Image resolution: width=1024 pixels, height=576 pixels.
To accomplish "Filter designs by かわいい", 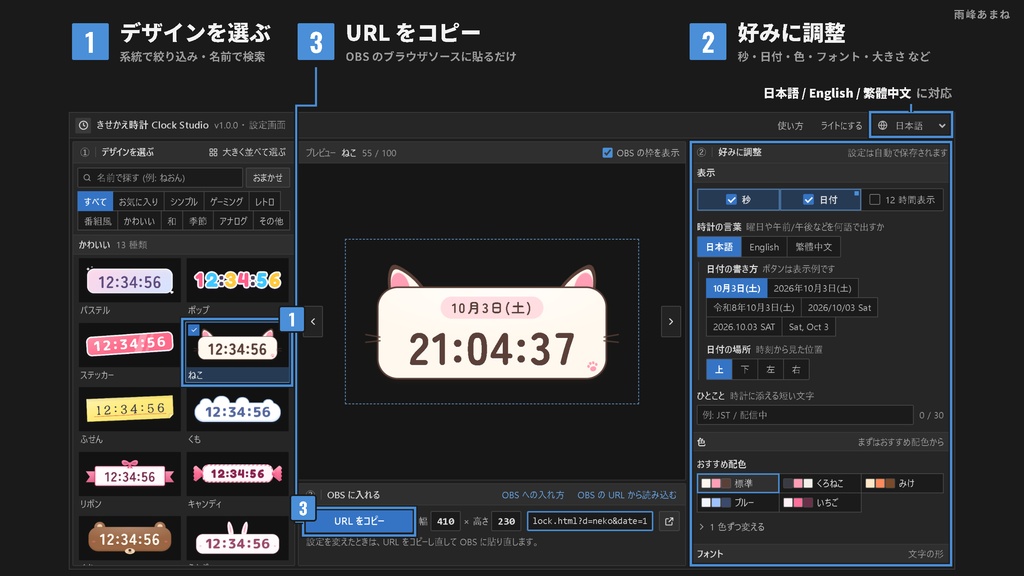I will tap(139, 221).
